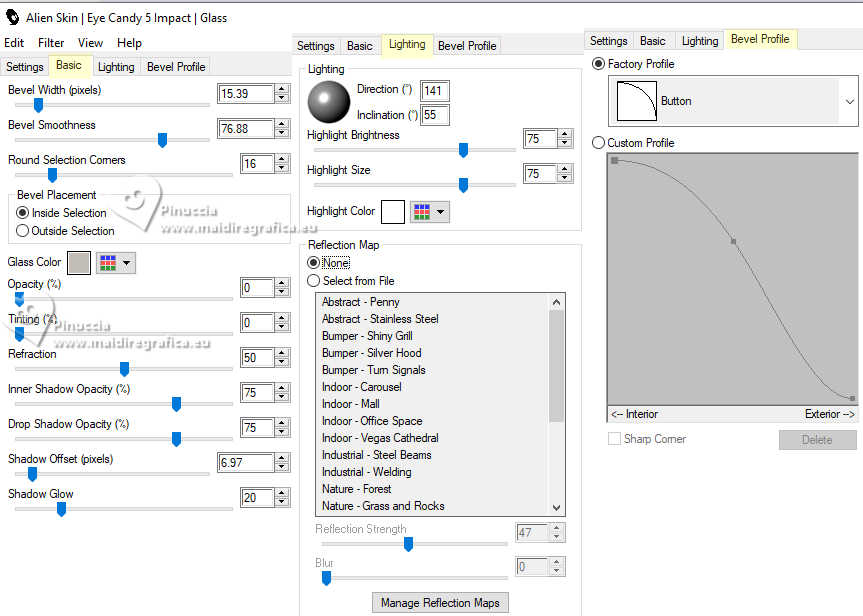The width and height of the screenshot is (863, 616).
Task: Click the Reflection Strength slider handle
Action: [408, 544]
